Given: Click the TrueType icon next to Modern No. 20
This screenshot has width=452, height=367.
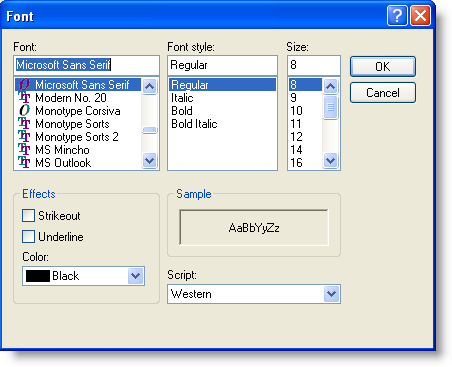Looking at the screenshot, I should [x=24, y=97].
